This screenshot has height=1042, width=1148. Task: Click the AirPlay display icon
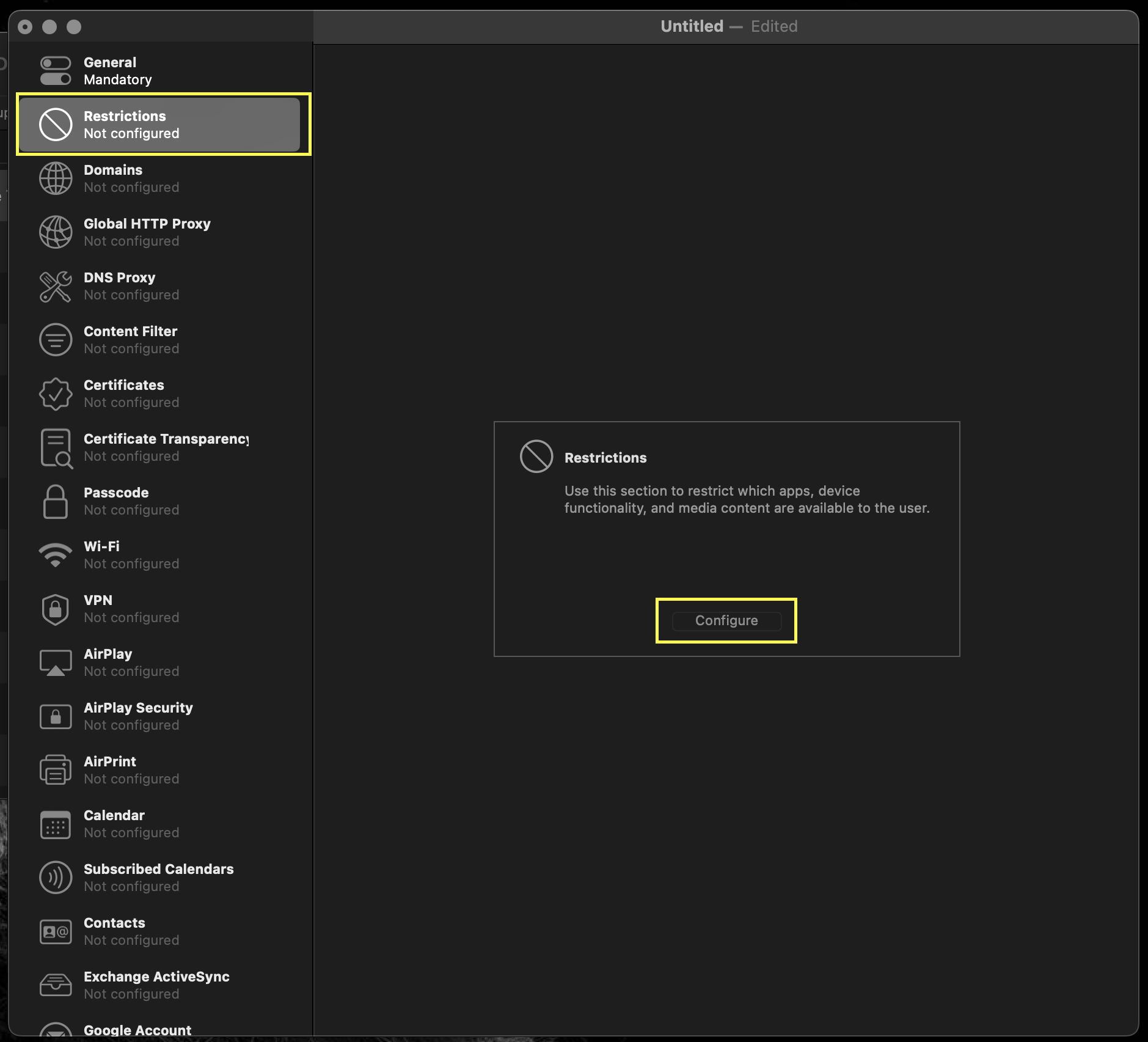(56, 662)
